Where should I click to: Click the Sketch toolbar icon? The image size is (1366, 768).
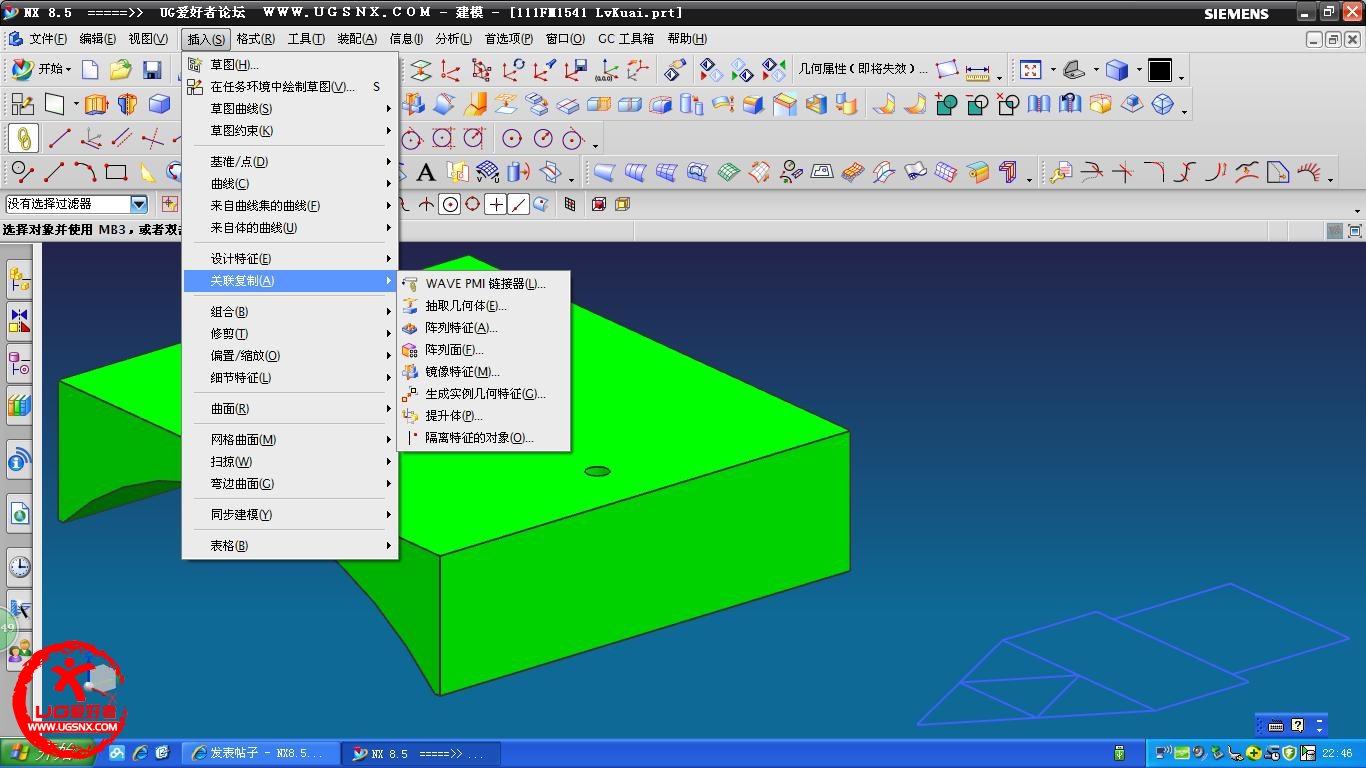click(23, 104)
